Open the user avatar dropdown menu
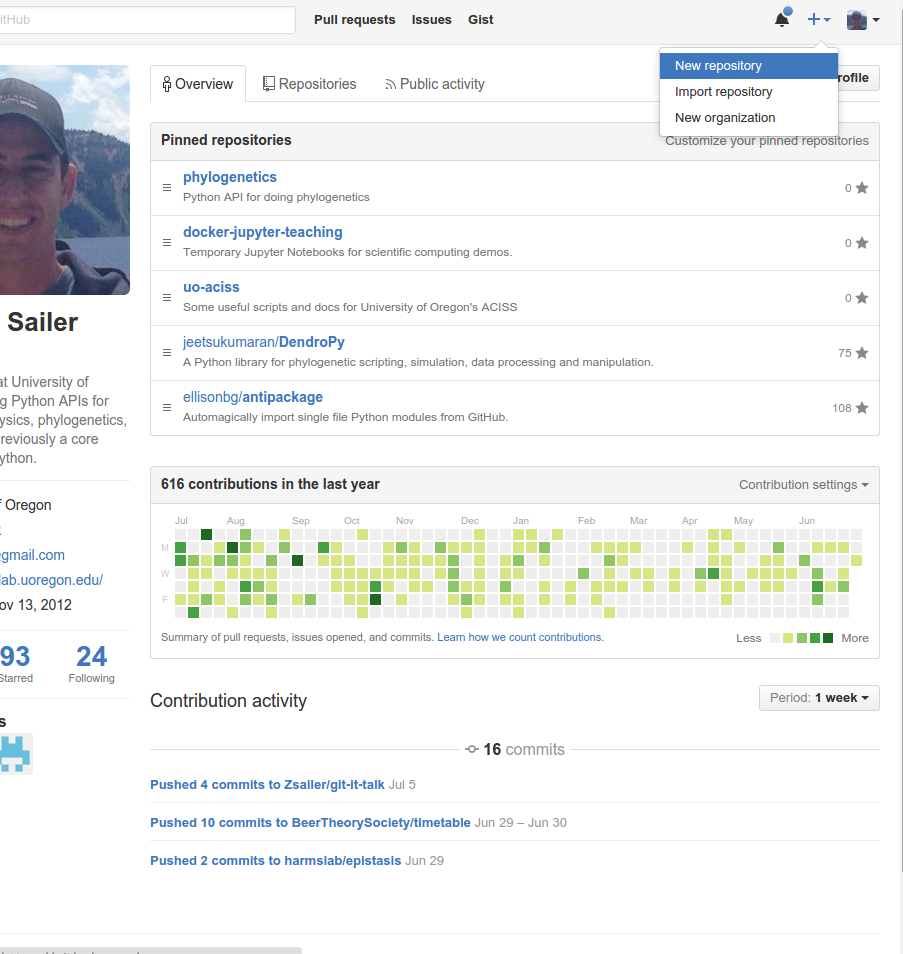Viewport: 903px width, 954px height. point(863,20)
